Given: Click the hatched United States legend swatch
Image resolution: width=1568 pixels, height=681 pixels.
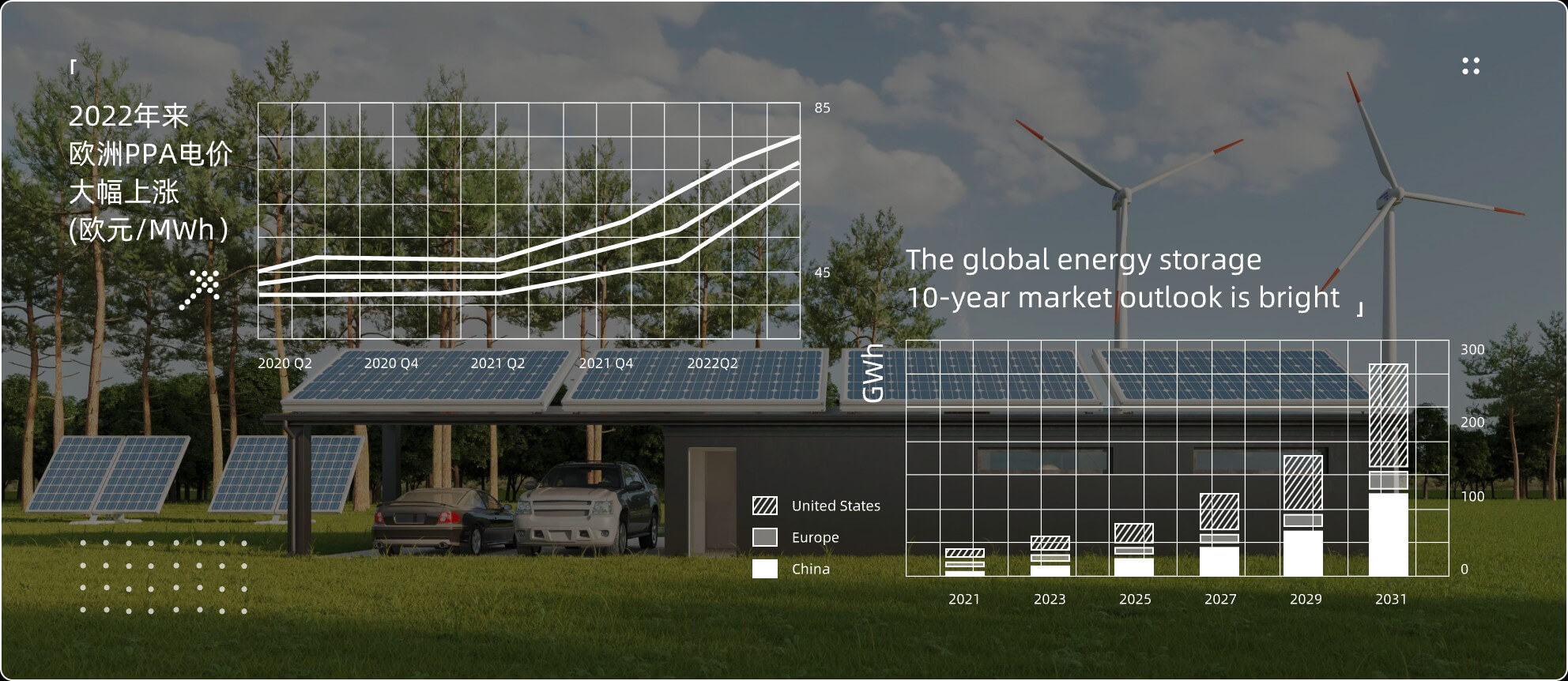Looking at the screenshot, I should click(765, 506).
